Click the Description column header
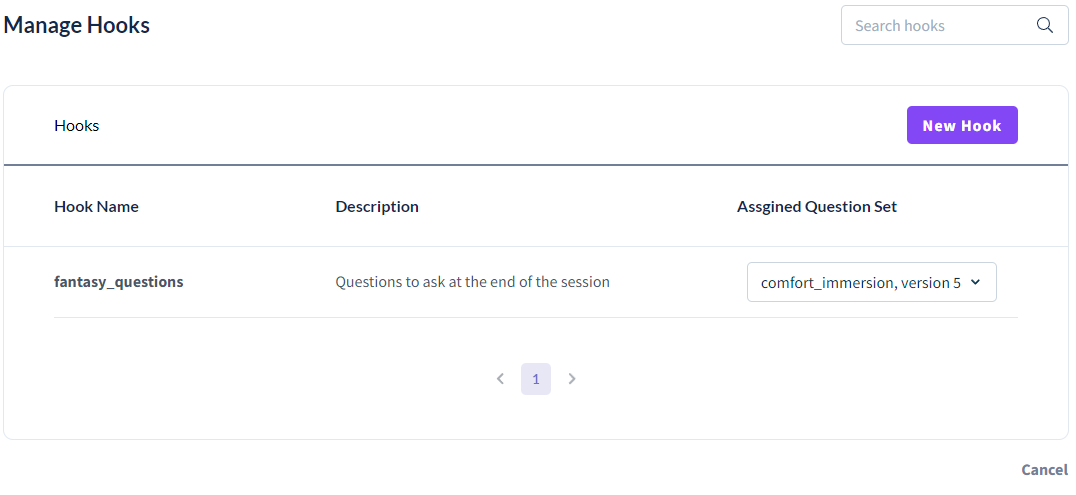The width and height of the screenshot is (1076, 495). 377,207
